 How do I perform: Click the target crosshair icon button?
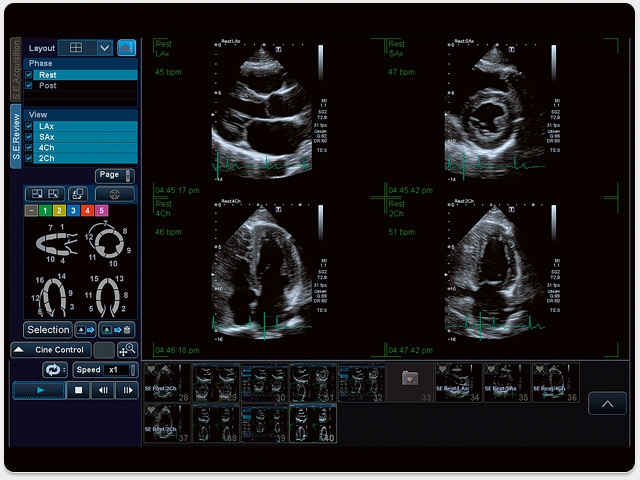point(114,193)
